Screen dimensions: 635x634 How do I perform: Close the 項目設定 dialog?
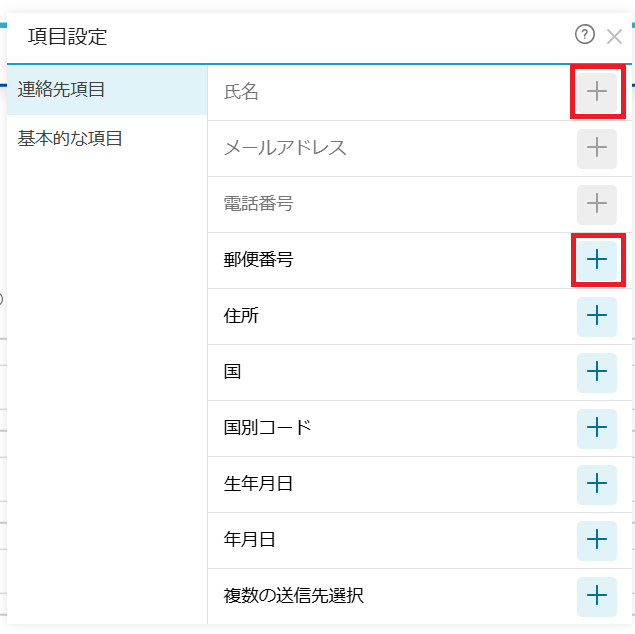pyautogui.click(x=614, y=37)
